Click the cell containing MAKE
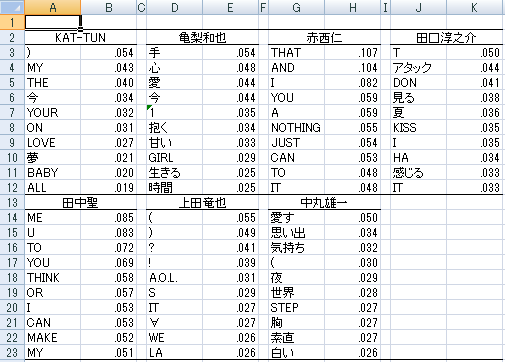Viewport: 505px width, 362px height. [x=53, y=337]
